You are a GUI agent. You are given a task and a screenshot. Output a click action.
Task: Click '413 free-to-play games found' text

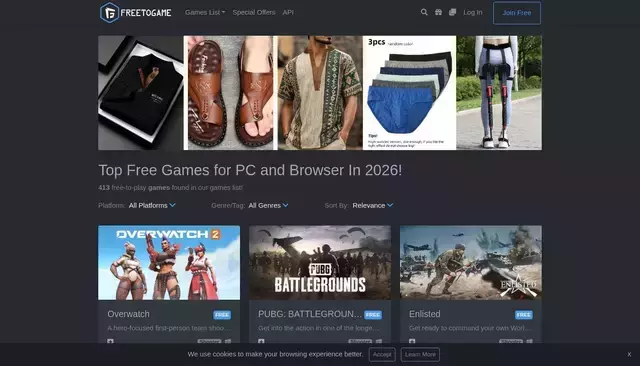171,188
